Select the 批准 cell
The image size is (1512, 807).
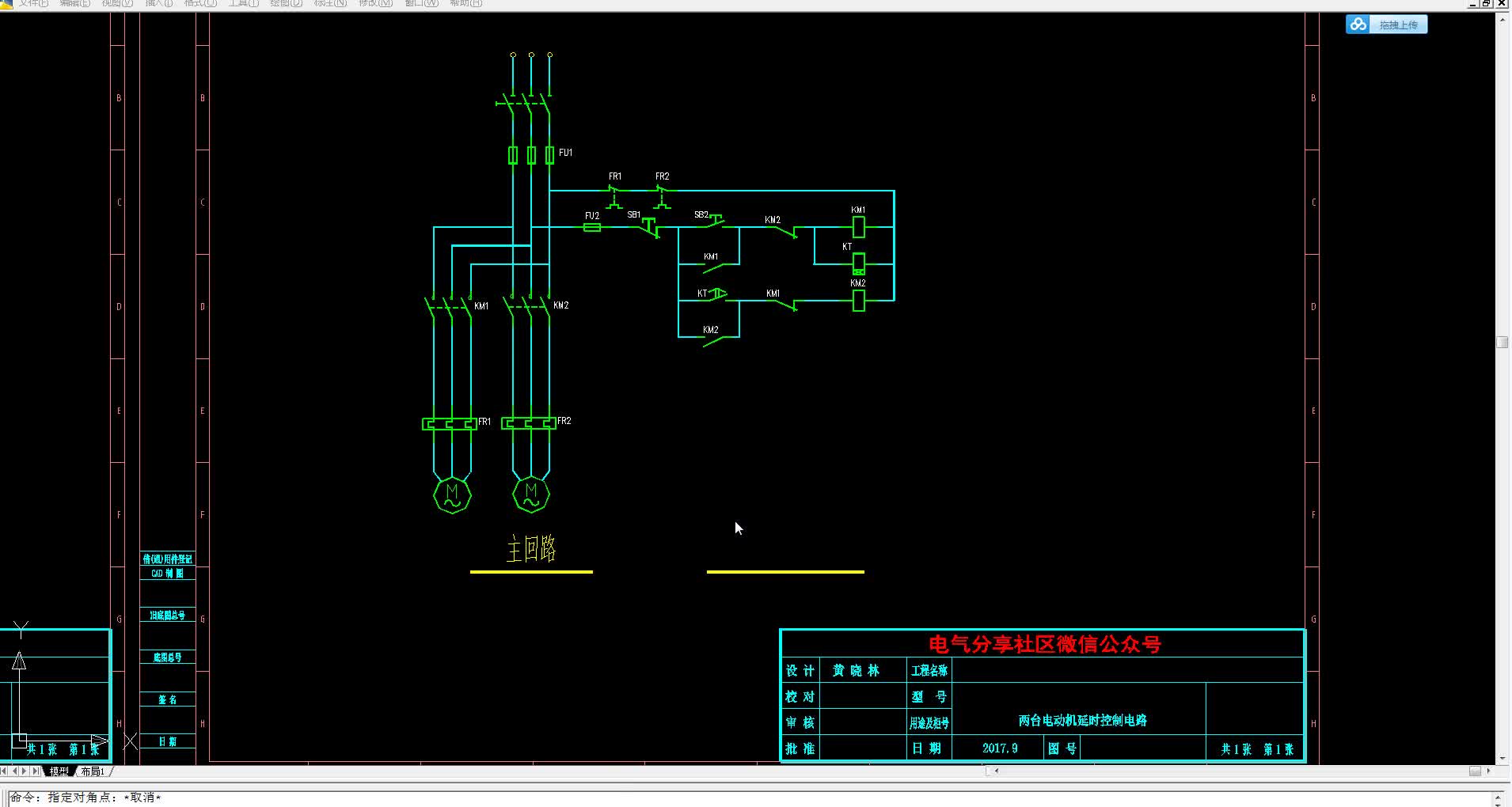[x=800, y=748]
